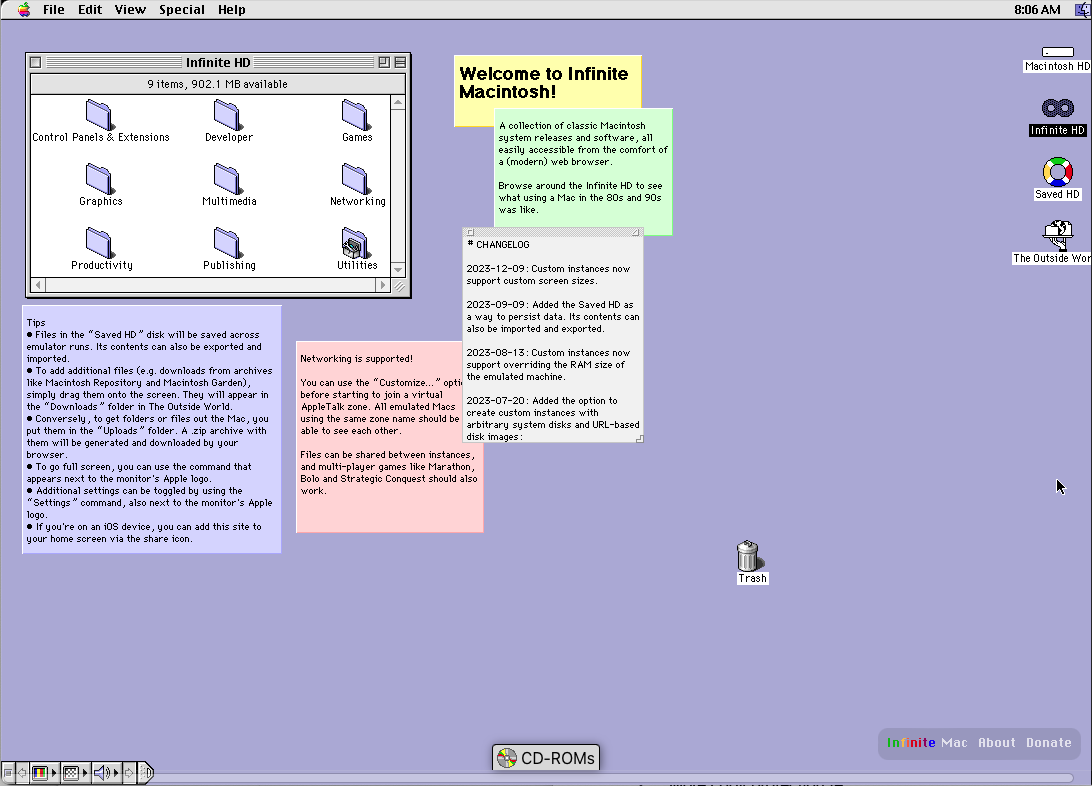Open the View menu
1092x786 pixels.
point(130,10)
